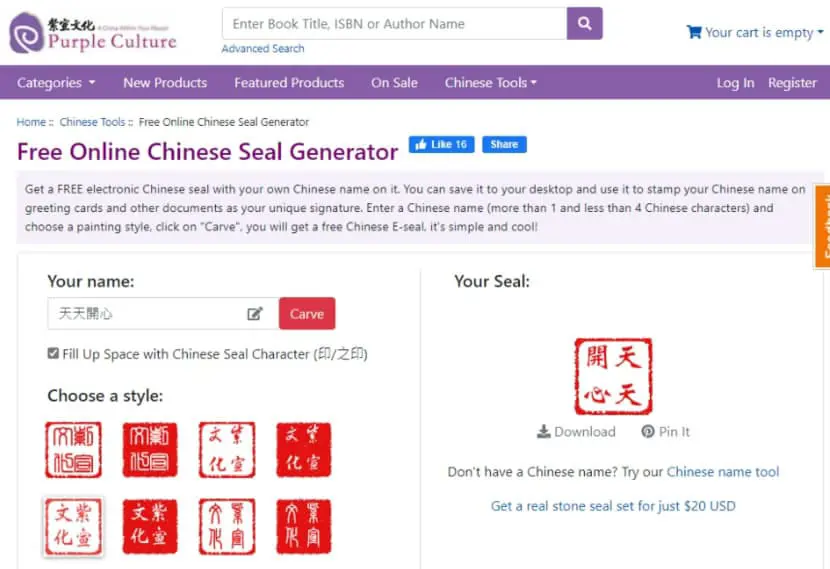Select the solid red seal-script style, top row
830x569 pixels.
[x=150, y=450]
